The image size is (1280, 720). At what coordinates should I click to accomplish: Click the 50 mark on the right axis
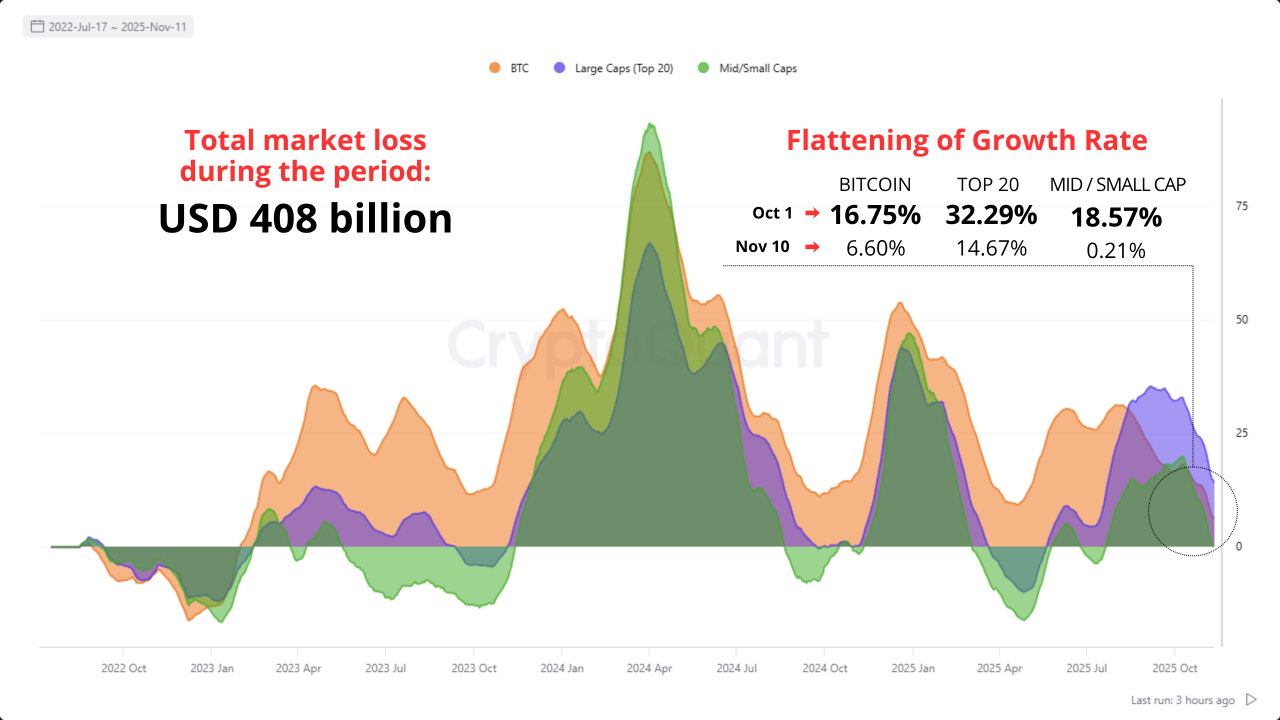pyautogui.click(x=1242, y=320)
